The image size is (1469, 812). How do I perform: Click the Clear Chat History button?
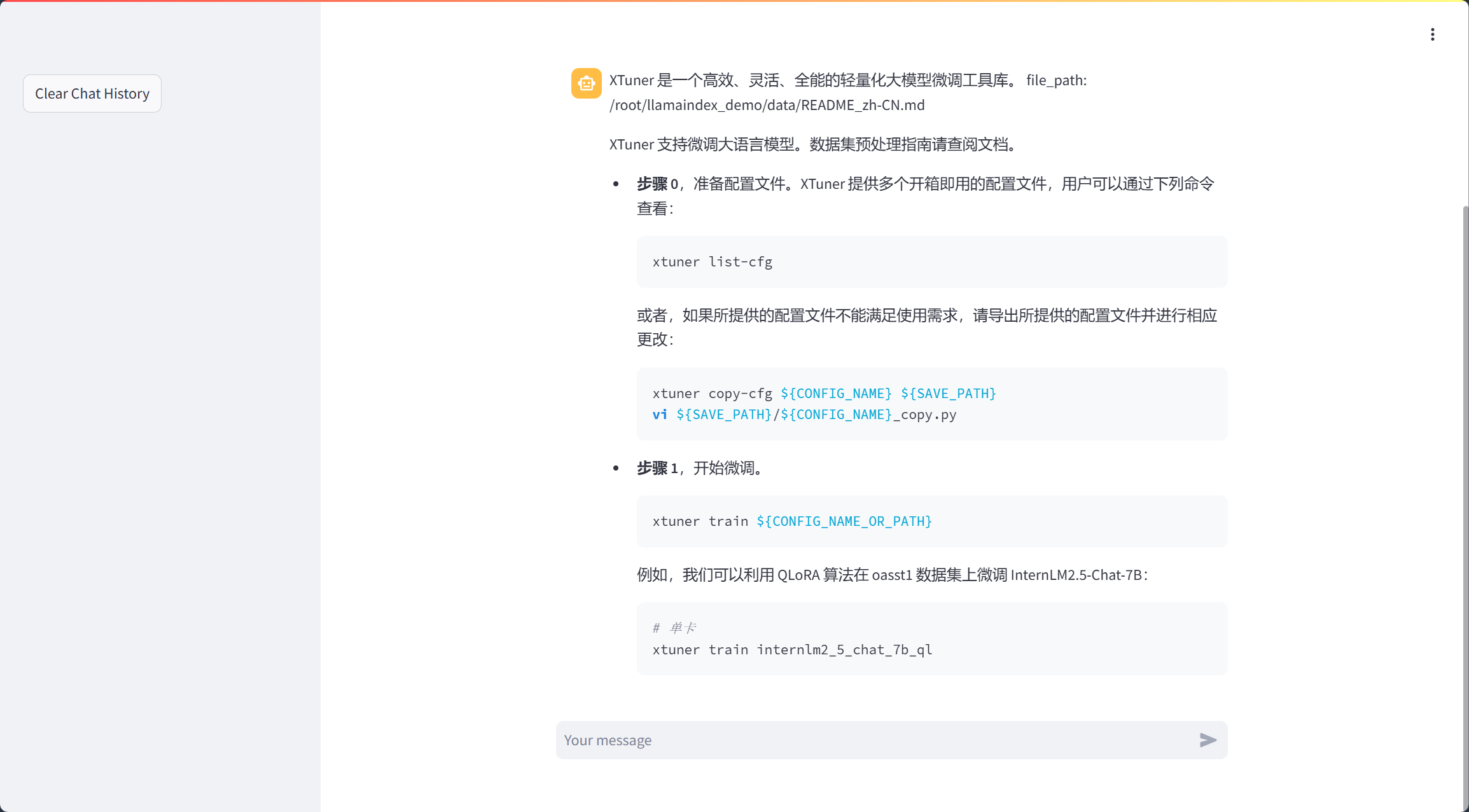92,93
